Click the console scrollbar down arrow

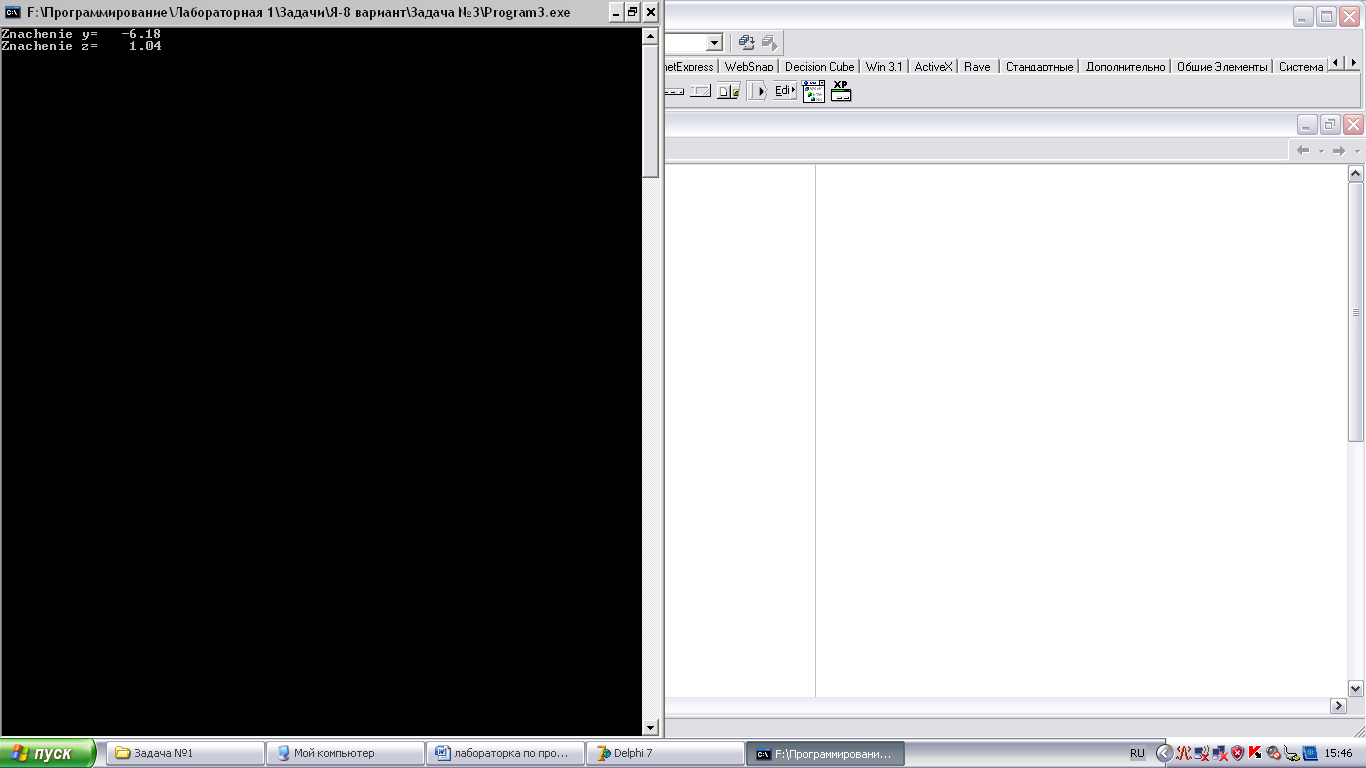(x=651, y=728)
